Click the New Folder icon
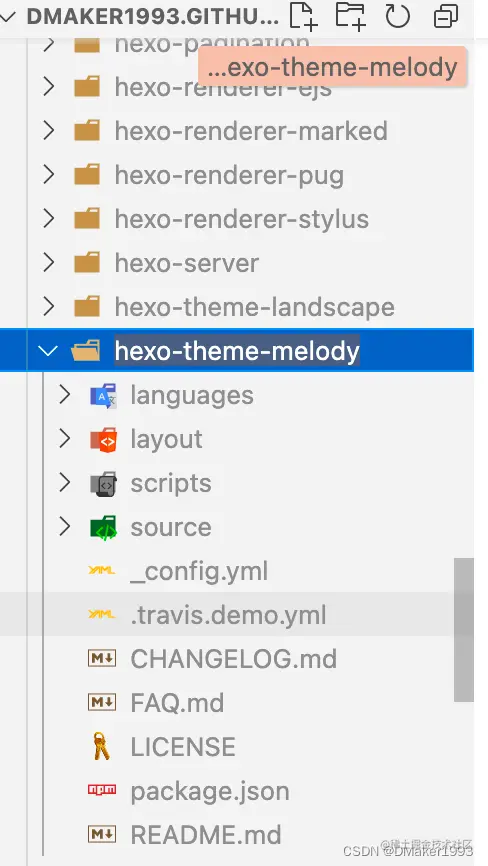488x866 pixels. [350, 15]
